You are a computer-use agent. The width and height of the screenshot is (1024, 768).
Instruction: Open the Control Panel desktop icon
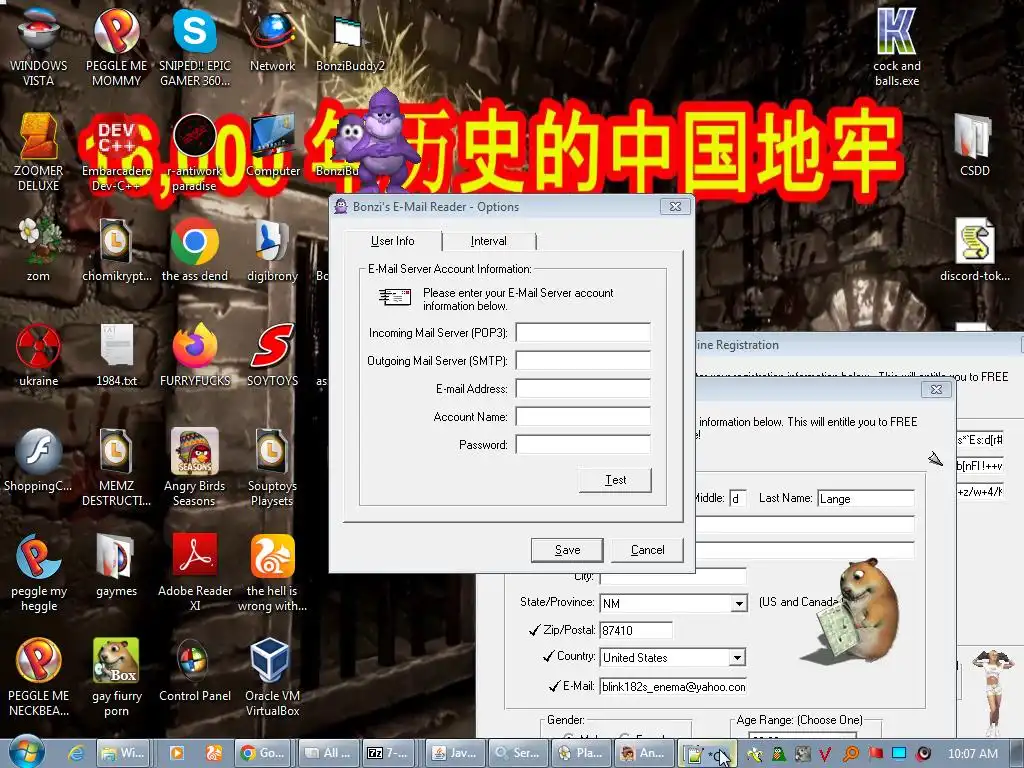(x=195, y=670)
